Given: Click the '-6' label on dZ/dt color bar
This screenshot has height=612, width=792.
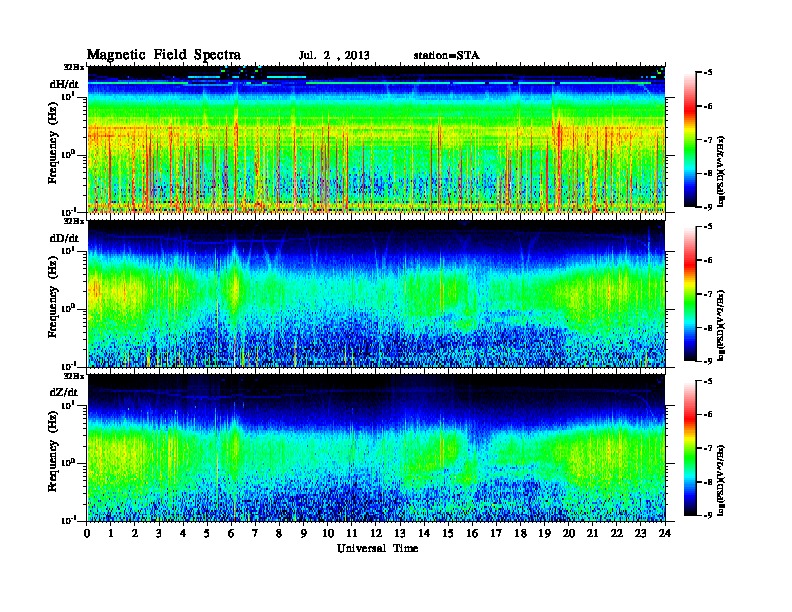Looking at the screenshot, I should tap(707, 414).
